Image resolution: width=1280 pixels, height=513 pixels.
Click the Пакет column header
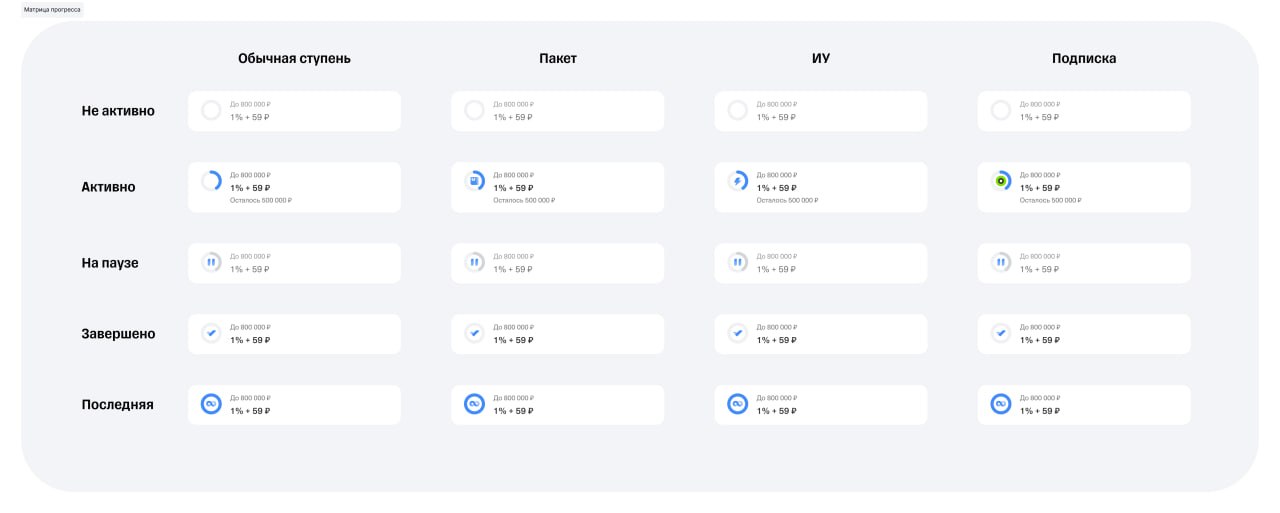558,58
